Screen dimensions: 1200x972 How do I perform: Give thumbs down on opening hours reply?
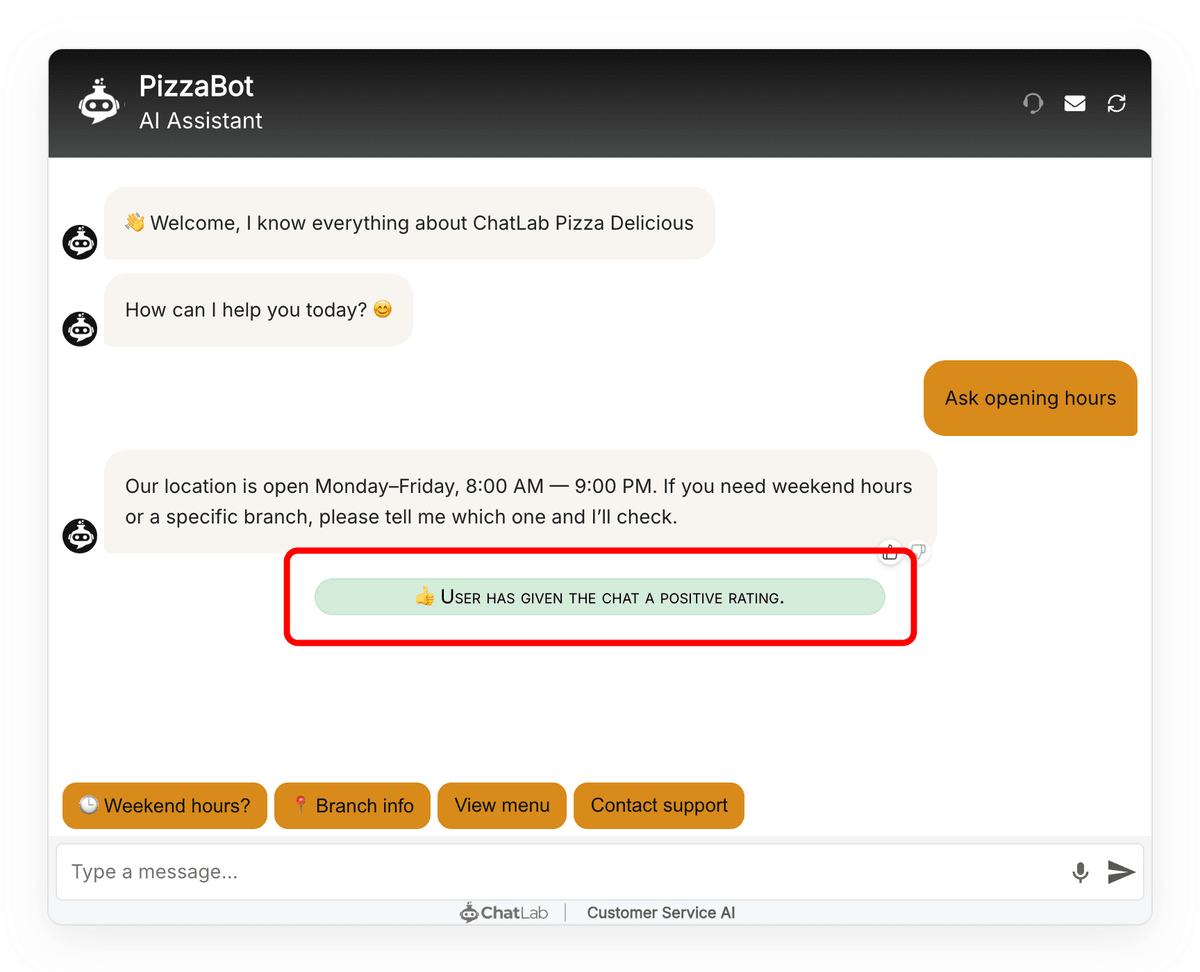click(918, 551)
